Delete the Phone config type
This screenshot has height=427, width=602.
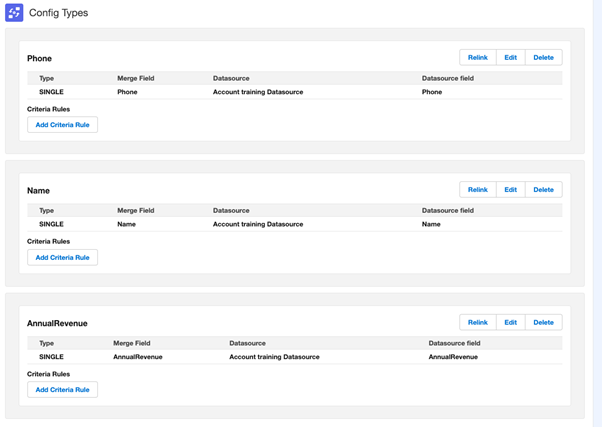543,58
